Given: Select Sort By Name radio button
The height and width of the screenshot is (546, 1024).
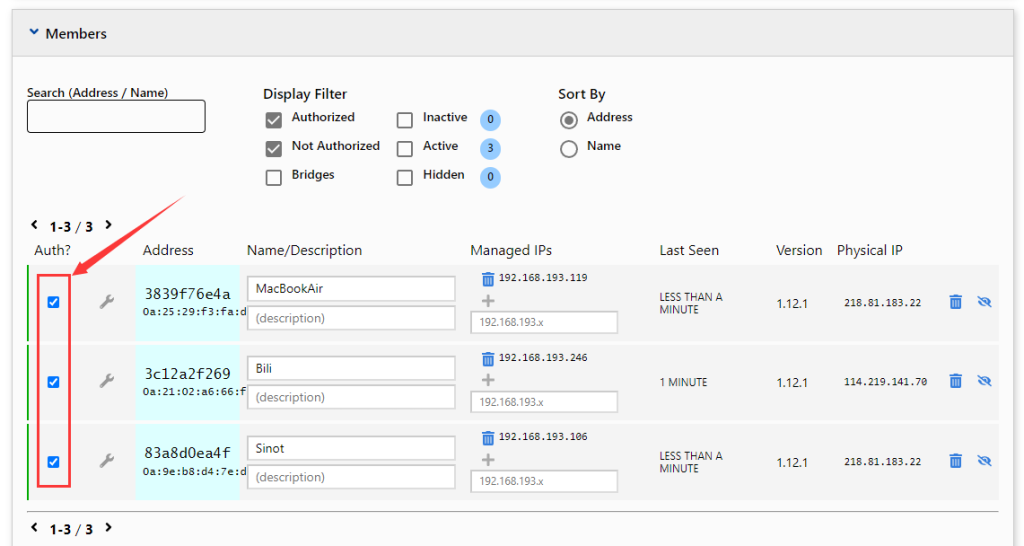Looking at the screenshot, I should tap(569, 149).
